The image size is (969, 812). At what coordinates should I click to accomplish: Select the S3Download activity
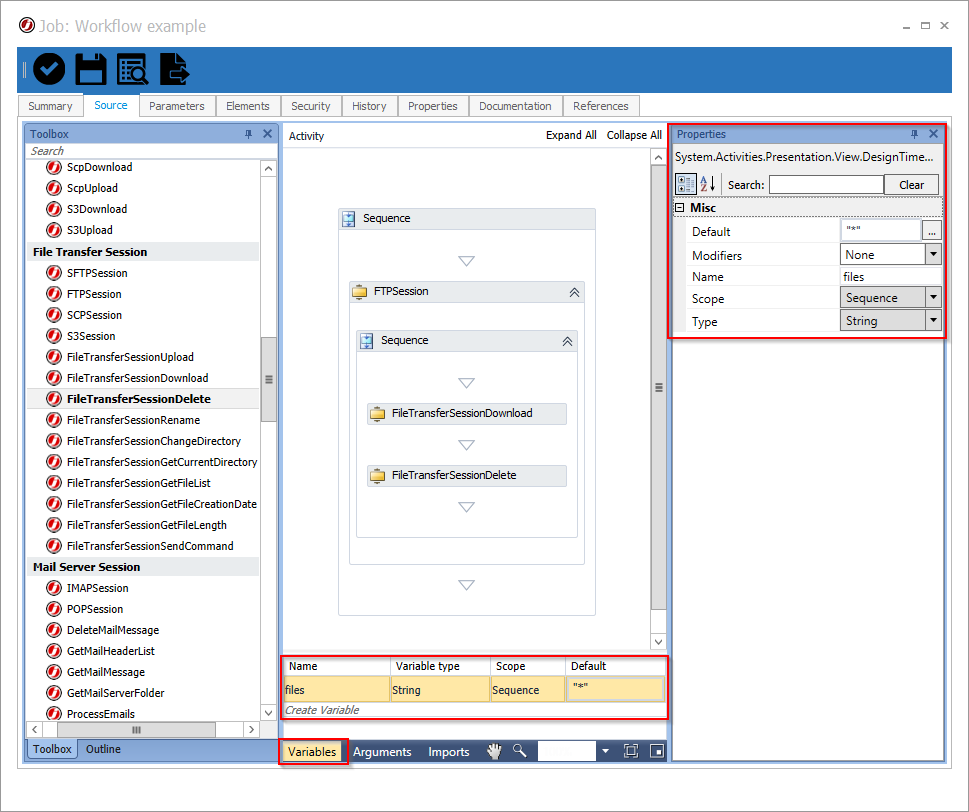97,209
